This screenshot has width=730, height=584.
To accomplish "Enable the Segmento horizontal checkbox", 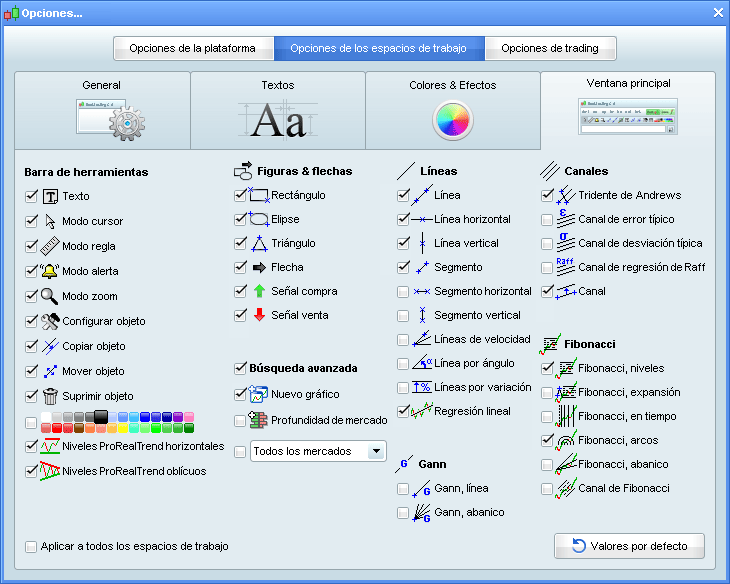I will 403,291.
